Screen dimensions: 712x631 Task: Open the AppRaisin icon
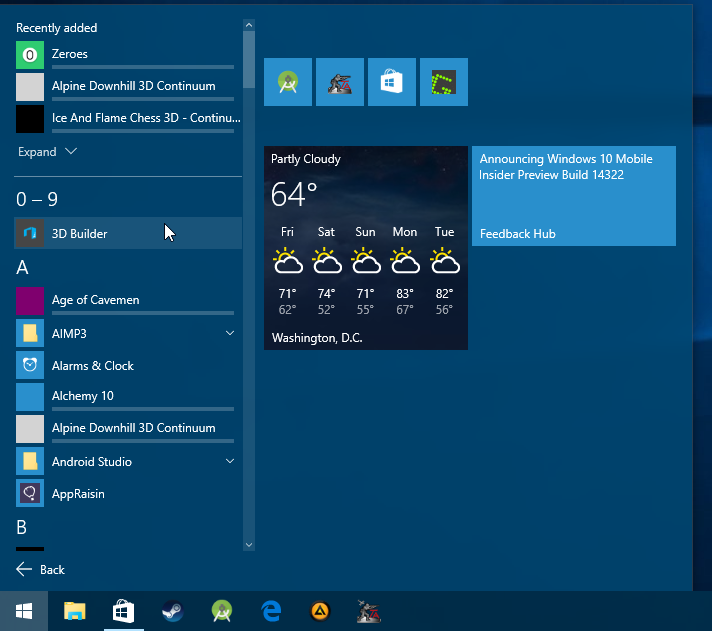pos(30,493)
